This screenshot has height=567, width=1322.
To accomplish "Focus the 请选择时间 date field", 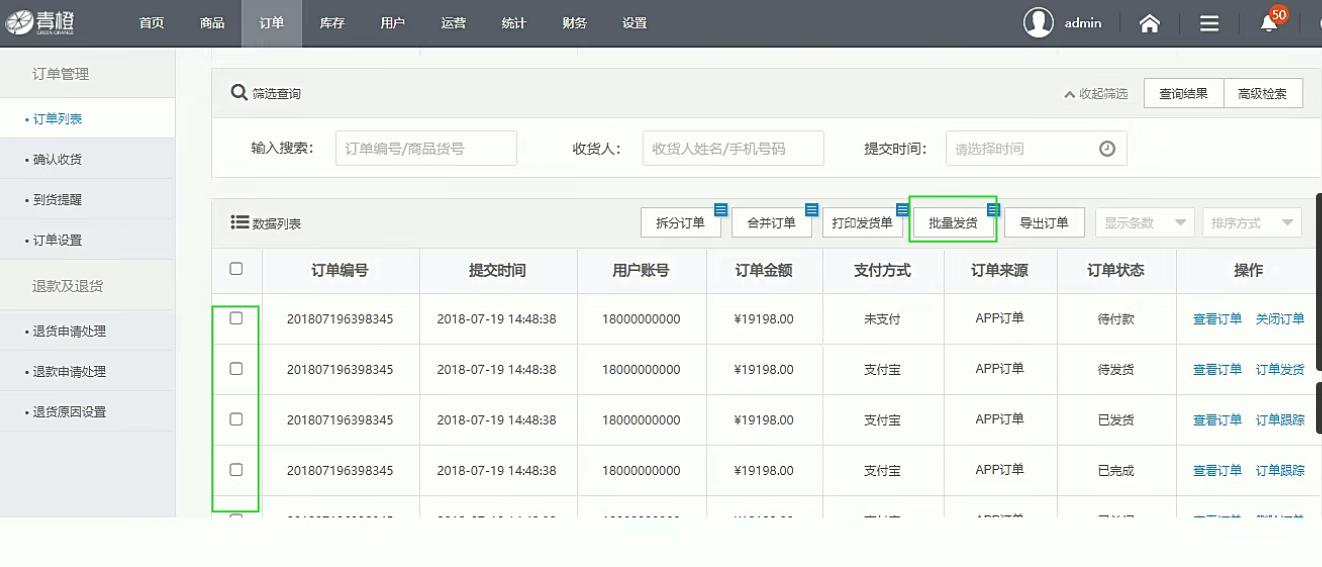I will tap(1036, 148).
